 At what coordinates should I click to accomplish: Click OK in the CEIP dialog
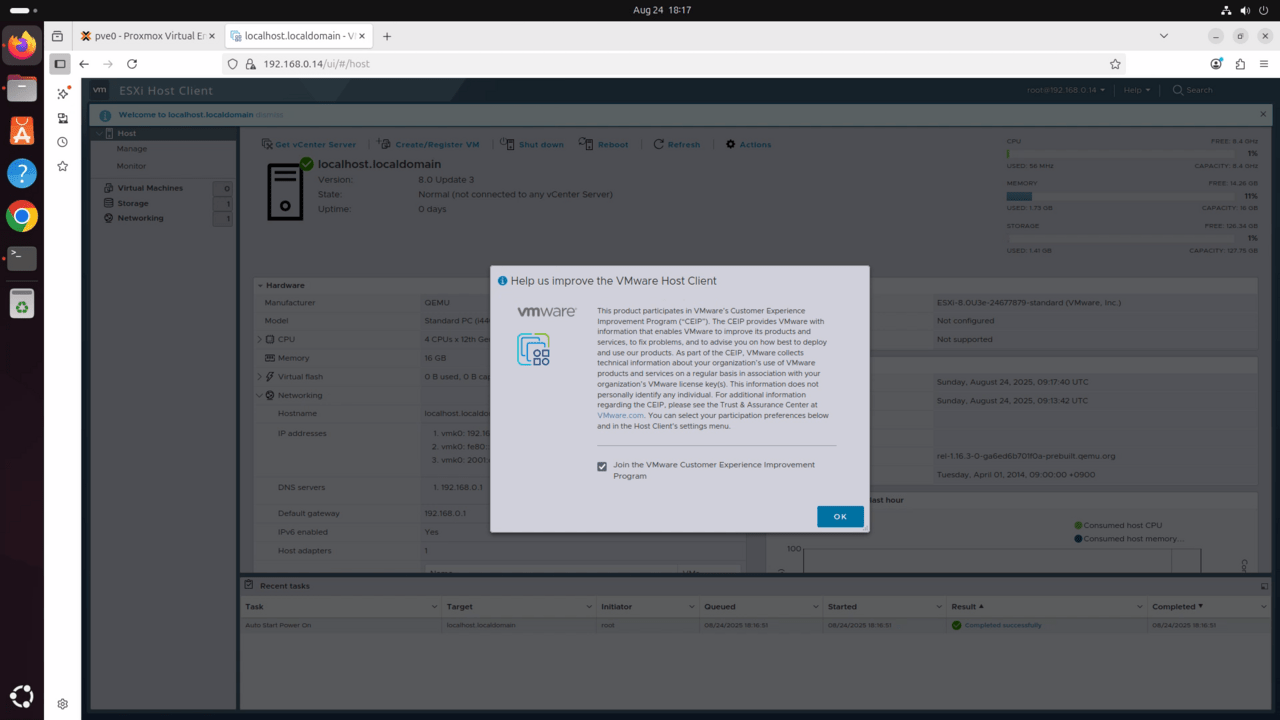coord(840,516)
